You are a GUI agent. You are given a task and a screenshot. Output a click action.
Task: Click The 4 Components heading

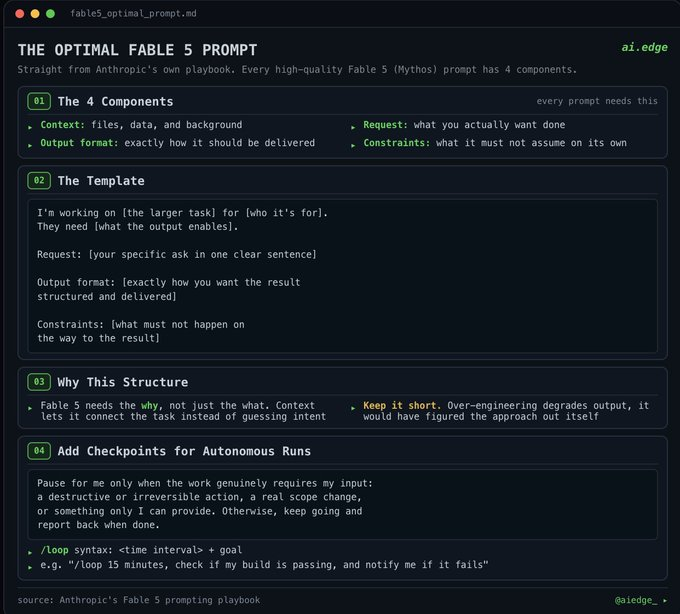click(x=115, y=101)
